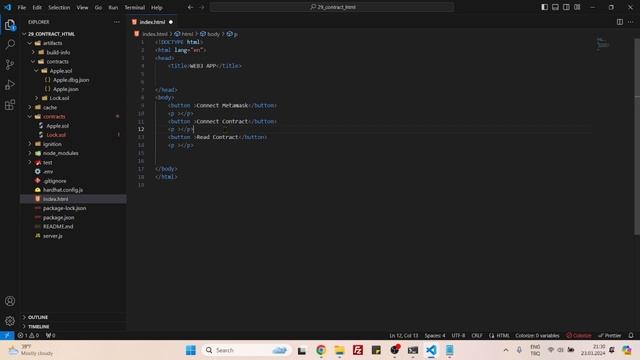The image size is (640, 360).
Task: Open the Terminal menu
Action: [x=135, y=7]
